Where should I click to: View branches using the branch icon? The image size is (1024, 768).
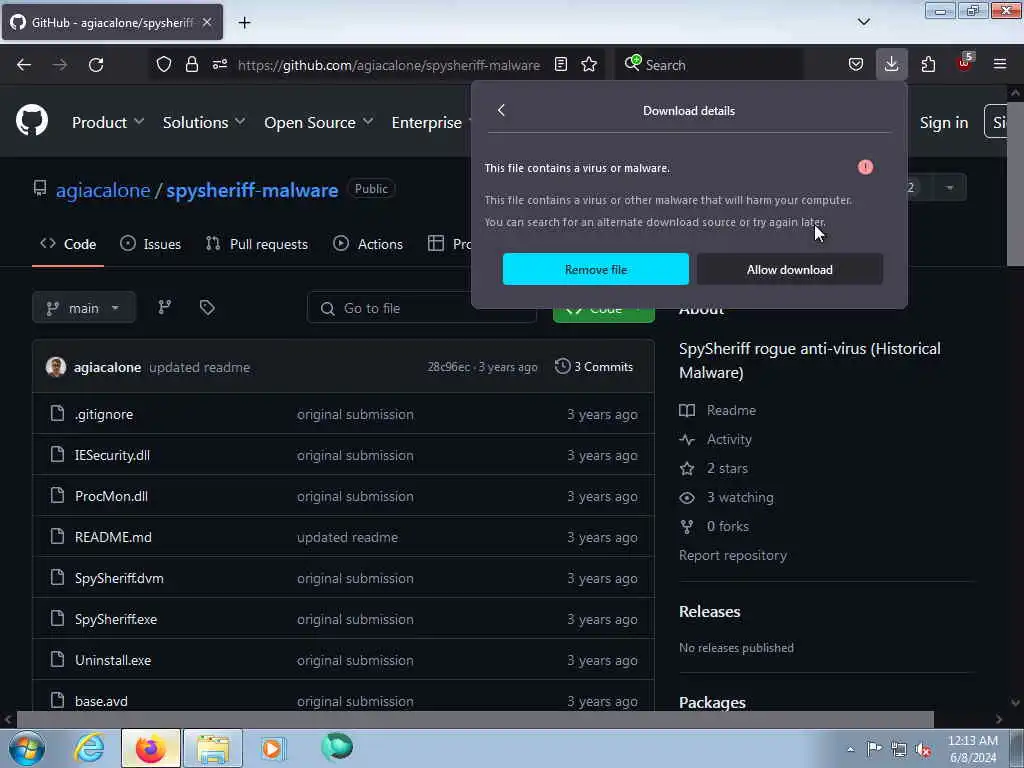165,307
